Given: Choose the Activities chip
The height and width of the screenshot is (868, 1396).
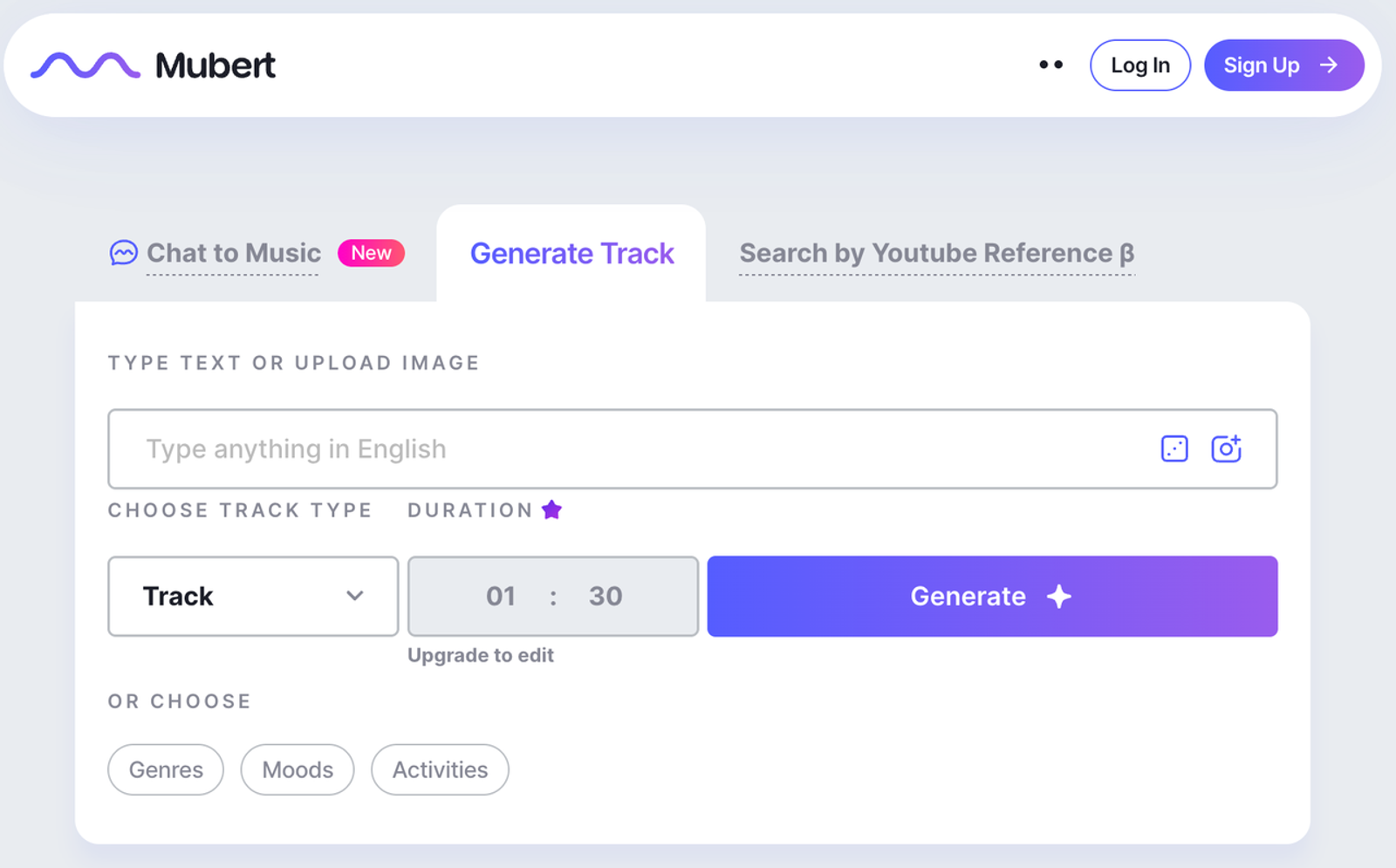Looking at the screenshot, I should click(440, 769).
